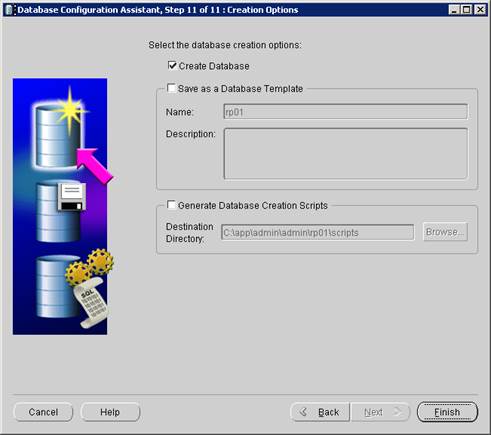This screenshot has width=491, height=435.
Task: Click the Database Configuration Assistant title icon
Action: pos(10,10)
